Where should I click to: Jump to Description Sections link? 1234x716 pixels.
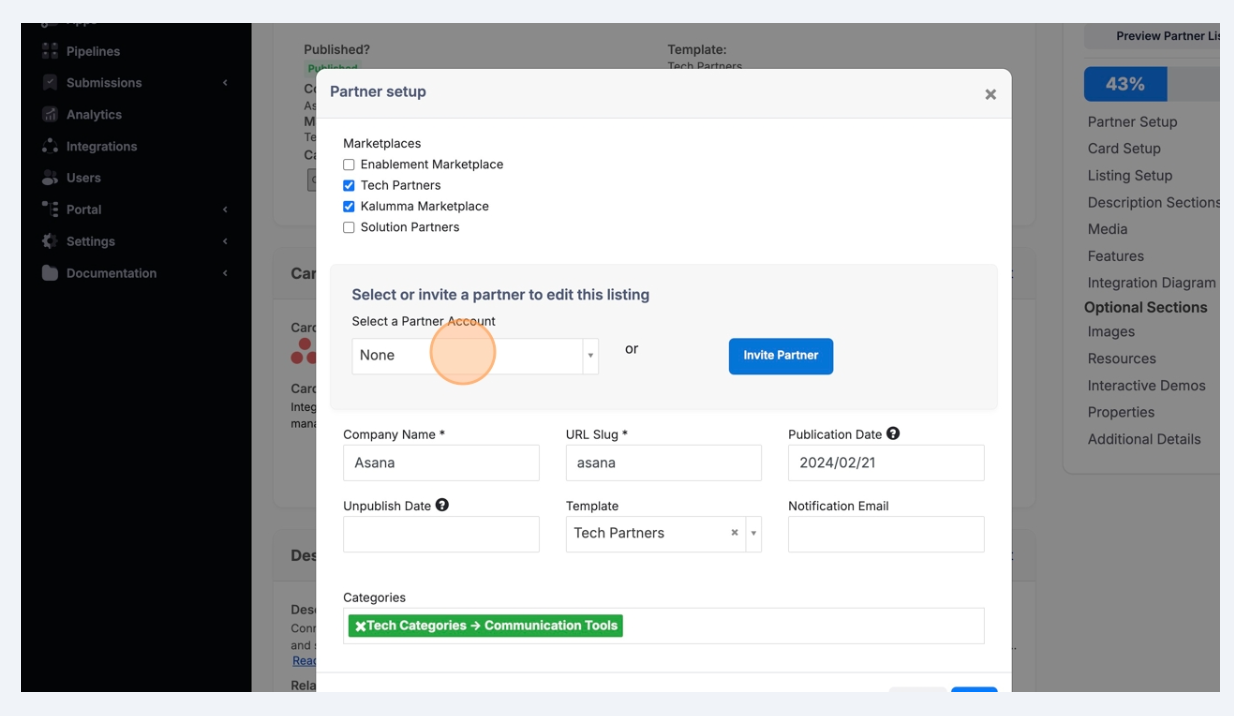coord(1154,203)
